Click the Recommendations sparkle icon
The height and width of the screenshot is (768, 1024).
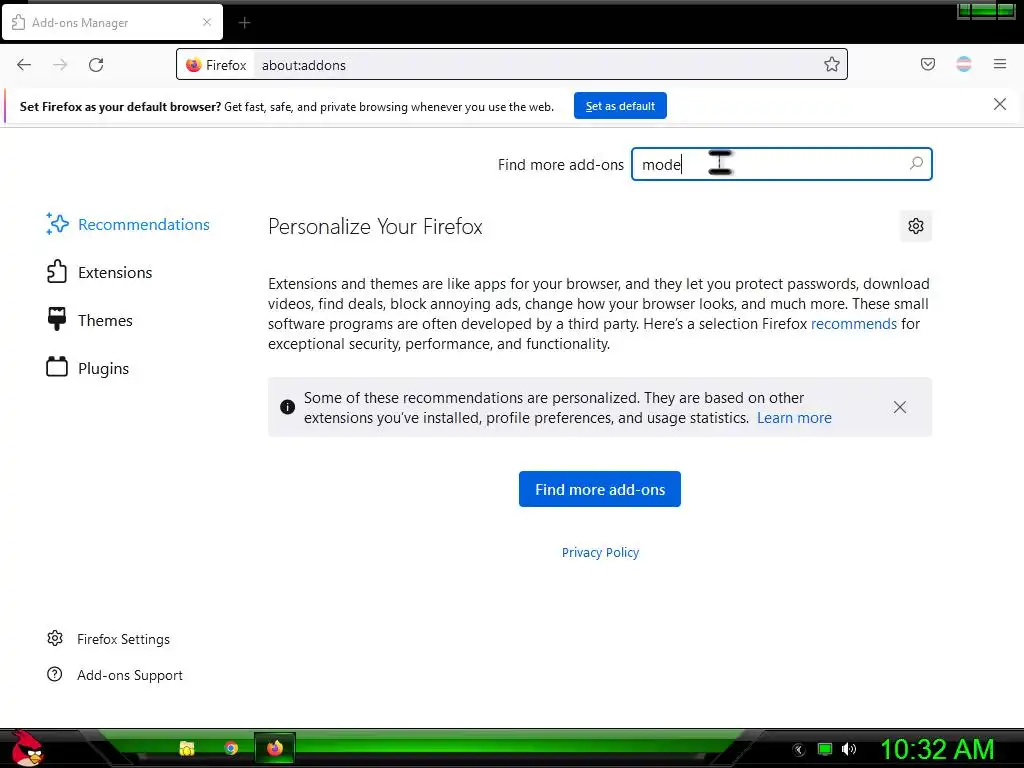[x=57, y=223]
